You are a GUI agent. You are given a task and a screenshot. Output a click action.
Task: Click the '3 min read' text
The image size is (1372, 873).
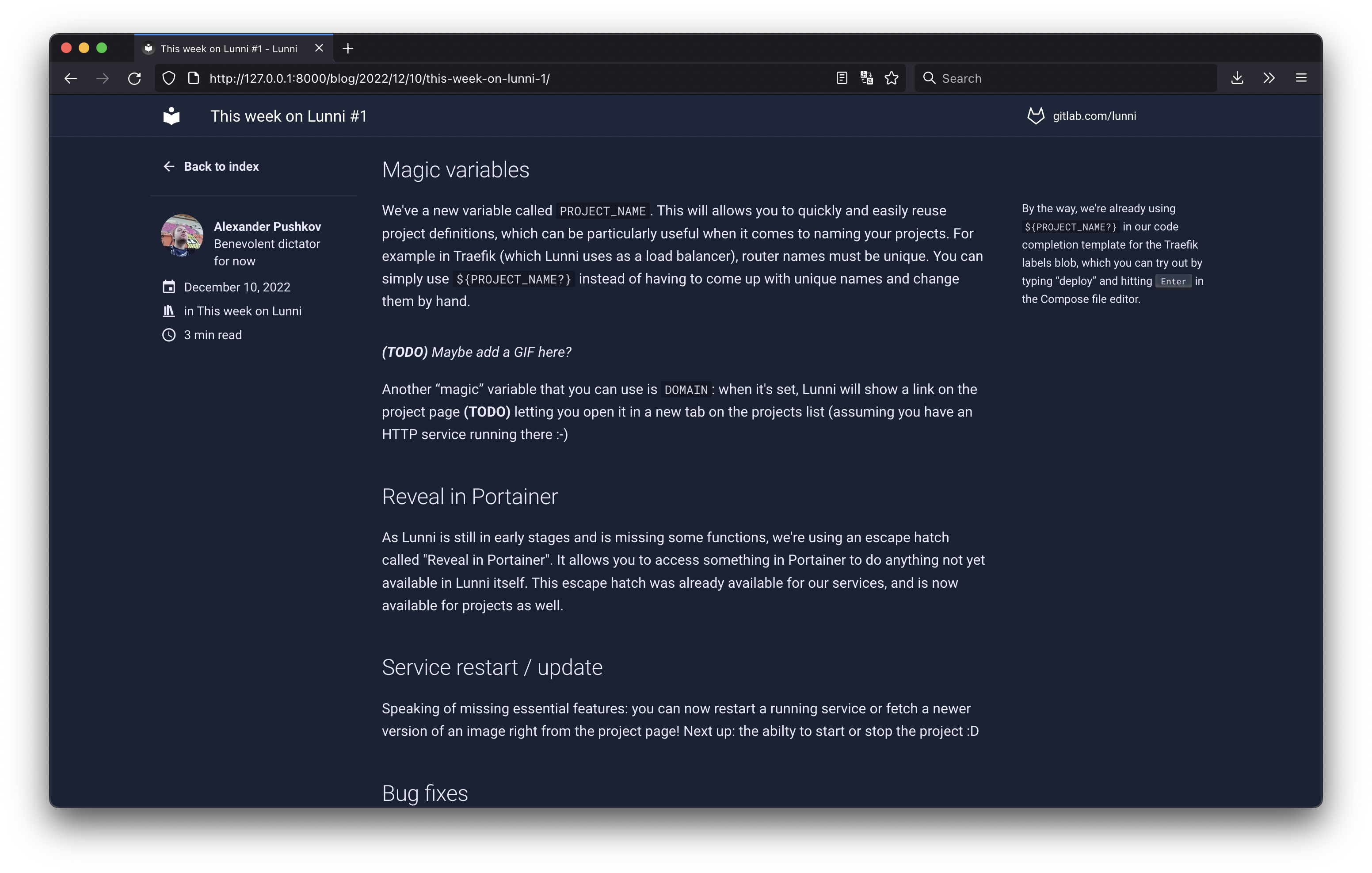[213, 335]
